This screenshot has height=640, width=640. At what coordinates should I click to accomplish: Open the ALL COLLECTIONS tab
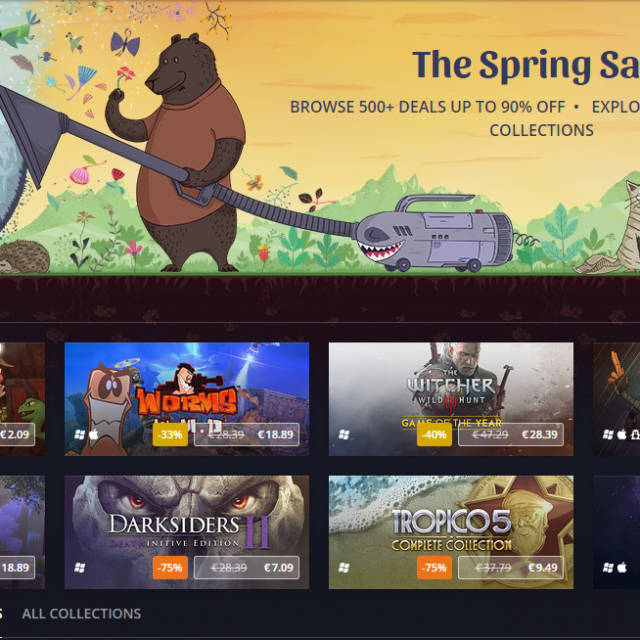(x=81, y=613)
